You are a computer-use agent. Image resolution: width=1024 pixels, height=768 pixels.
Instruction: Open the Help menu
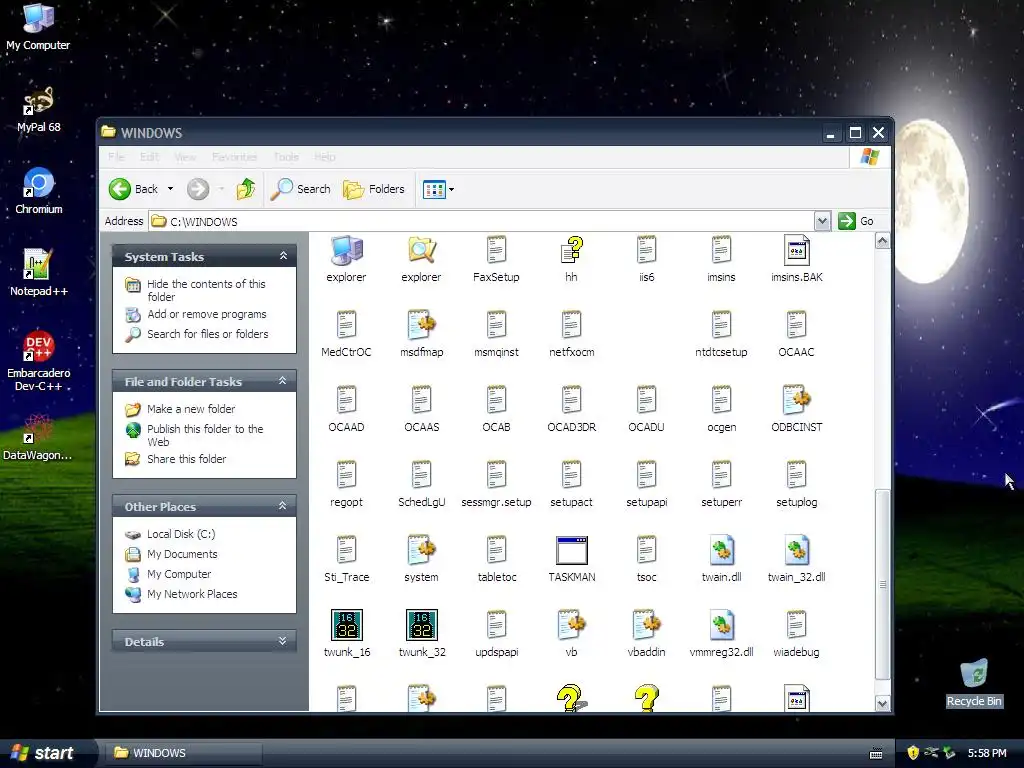coord(325,157)
